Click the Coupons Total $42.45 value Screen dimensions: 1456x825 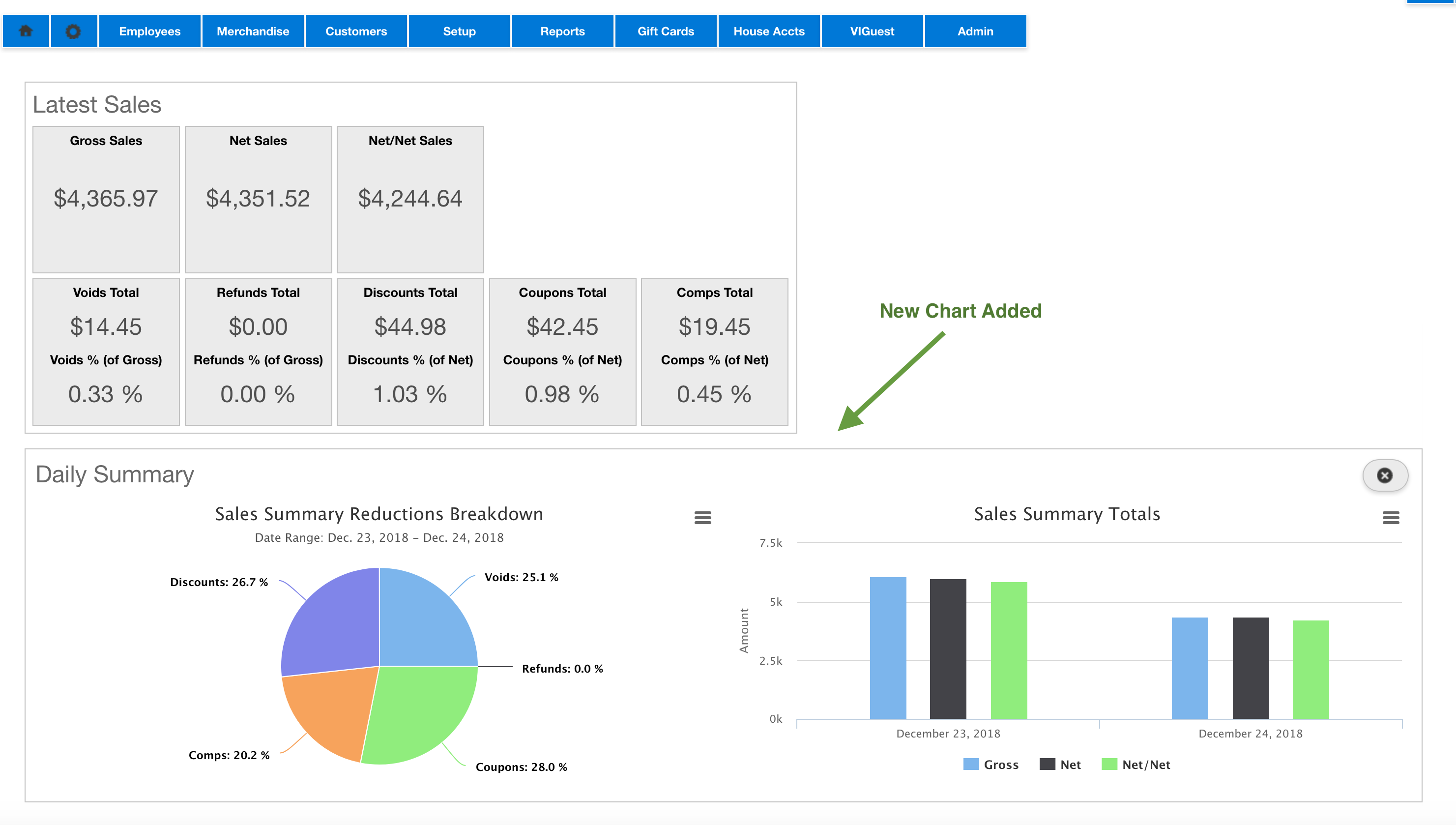pos(562,327)
